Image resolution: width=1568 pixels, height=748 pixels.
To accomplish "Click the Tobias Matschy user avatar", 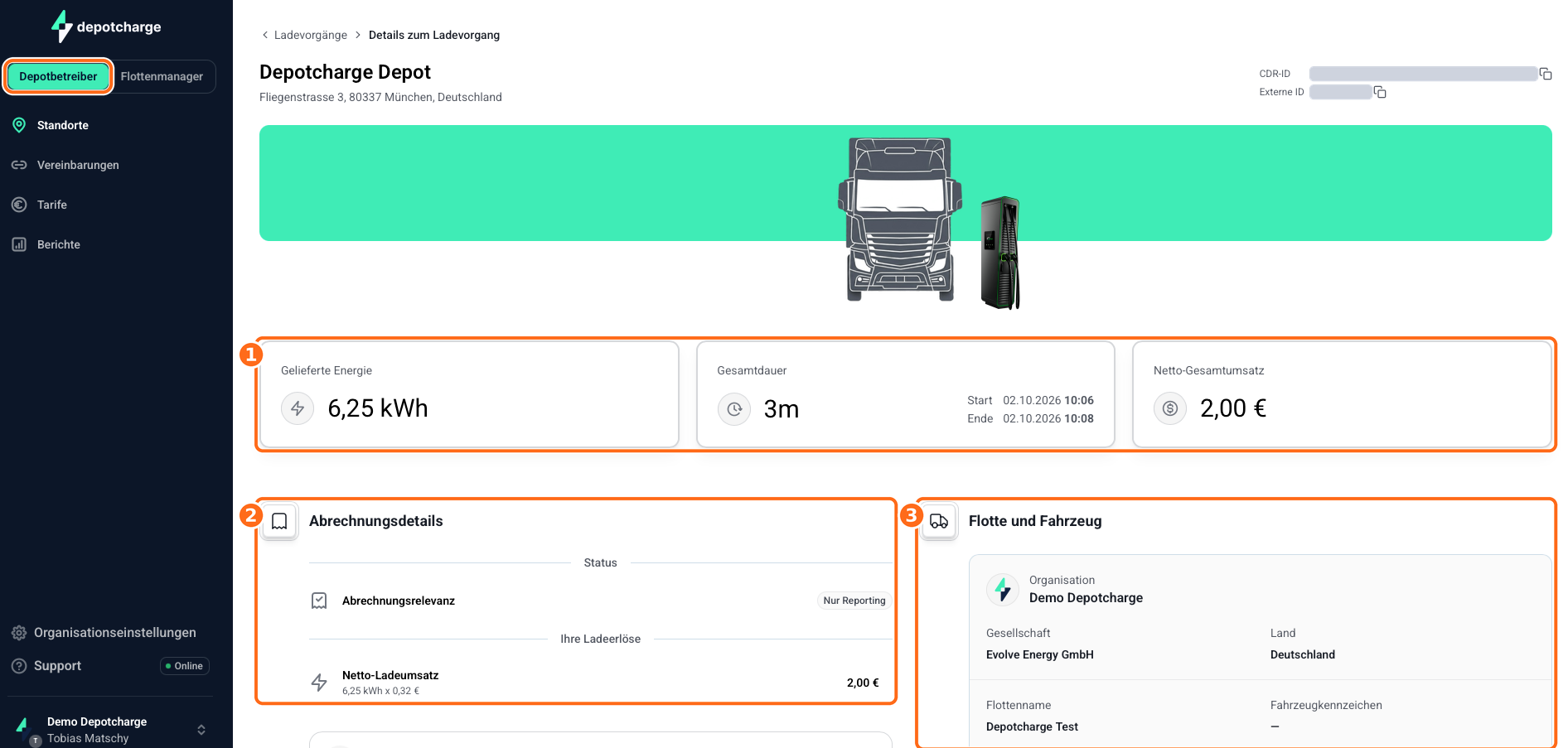I will [x=36, y=741].
